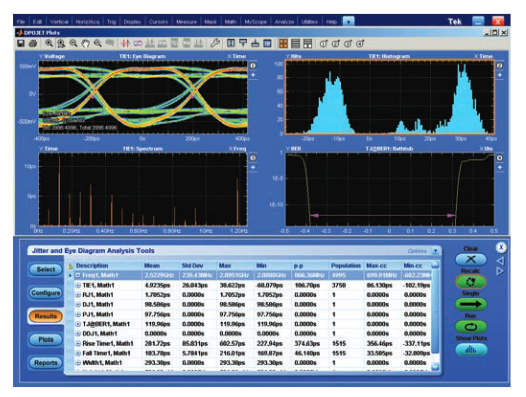This screenshot has height=397, width=526.
Task: Click the info icon beside Bathtub plot
Action: click(x=499, y=158)
